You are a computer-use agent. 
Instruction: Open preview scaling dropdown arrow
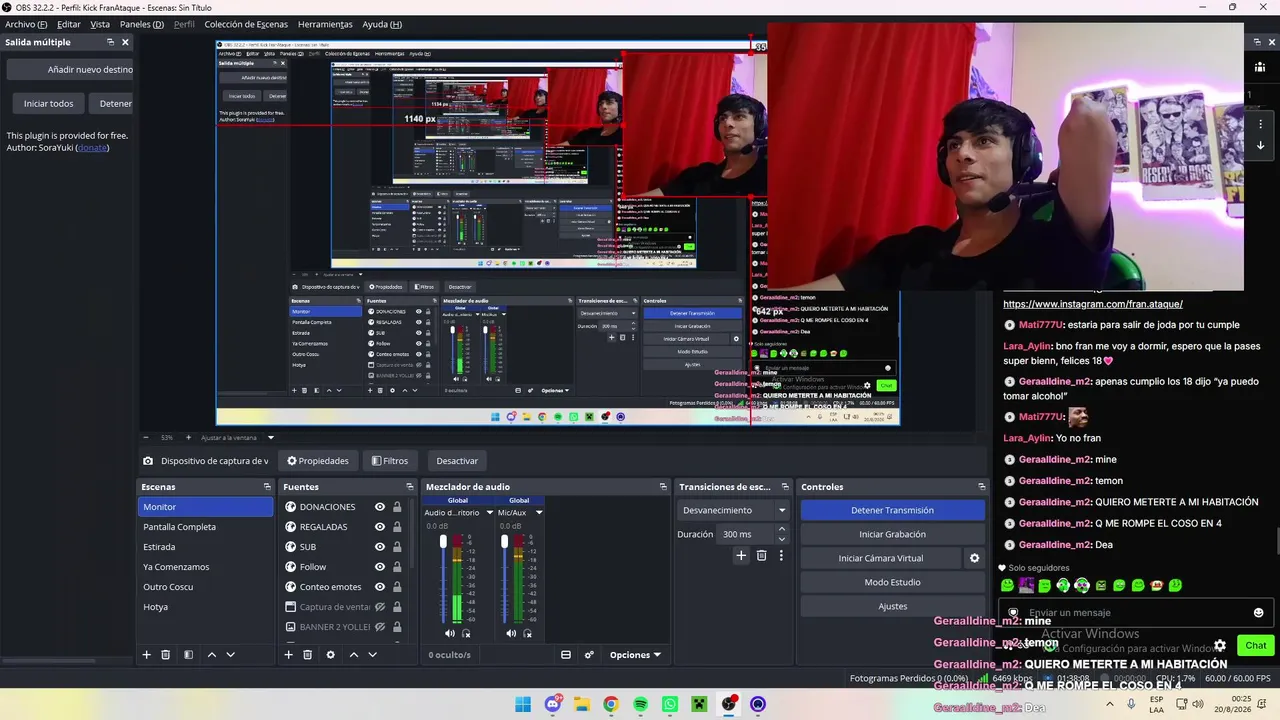click(x=270, y=437)
